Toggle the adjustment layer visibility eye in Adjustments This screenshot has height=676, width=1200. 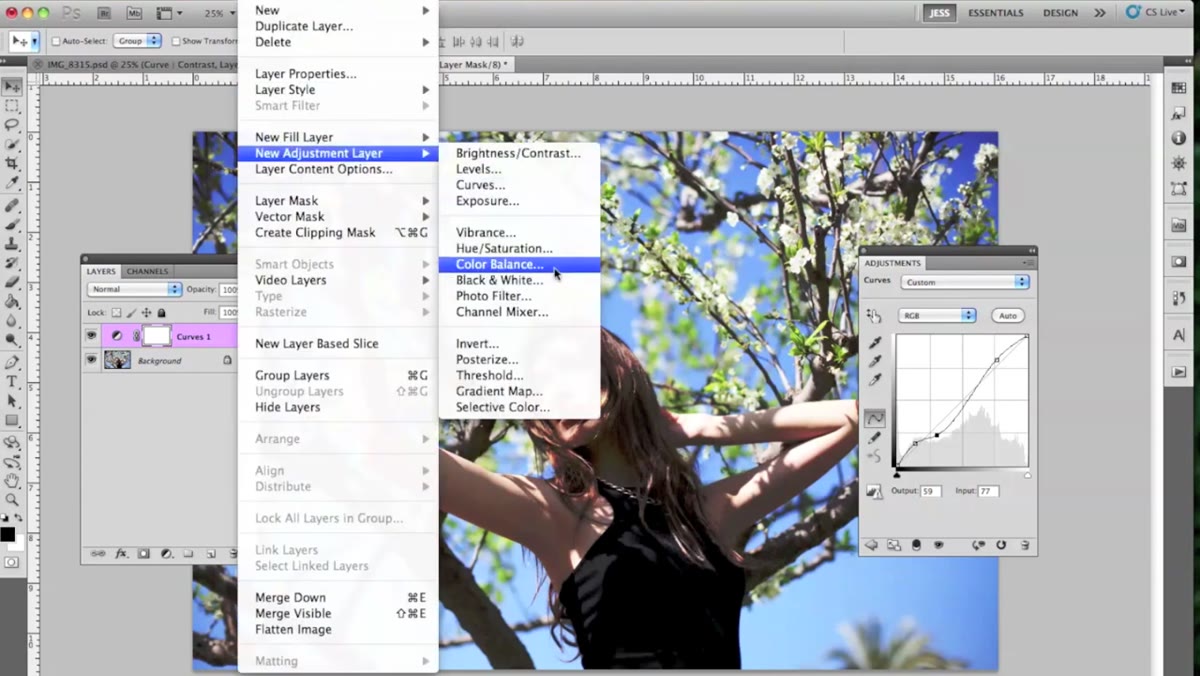tap(938, 545)
